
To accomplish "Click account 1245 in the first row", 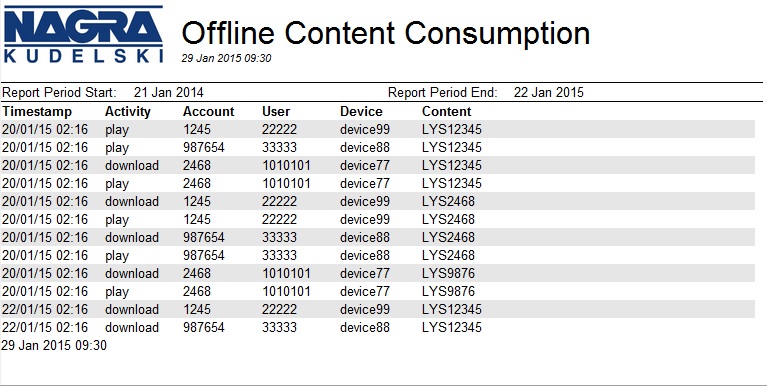I will 197,130.
